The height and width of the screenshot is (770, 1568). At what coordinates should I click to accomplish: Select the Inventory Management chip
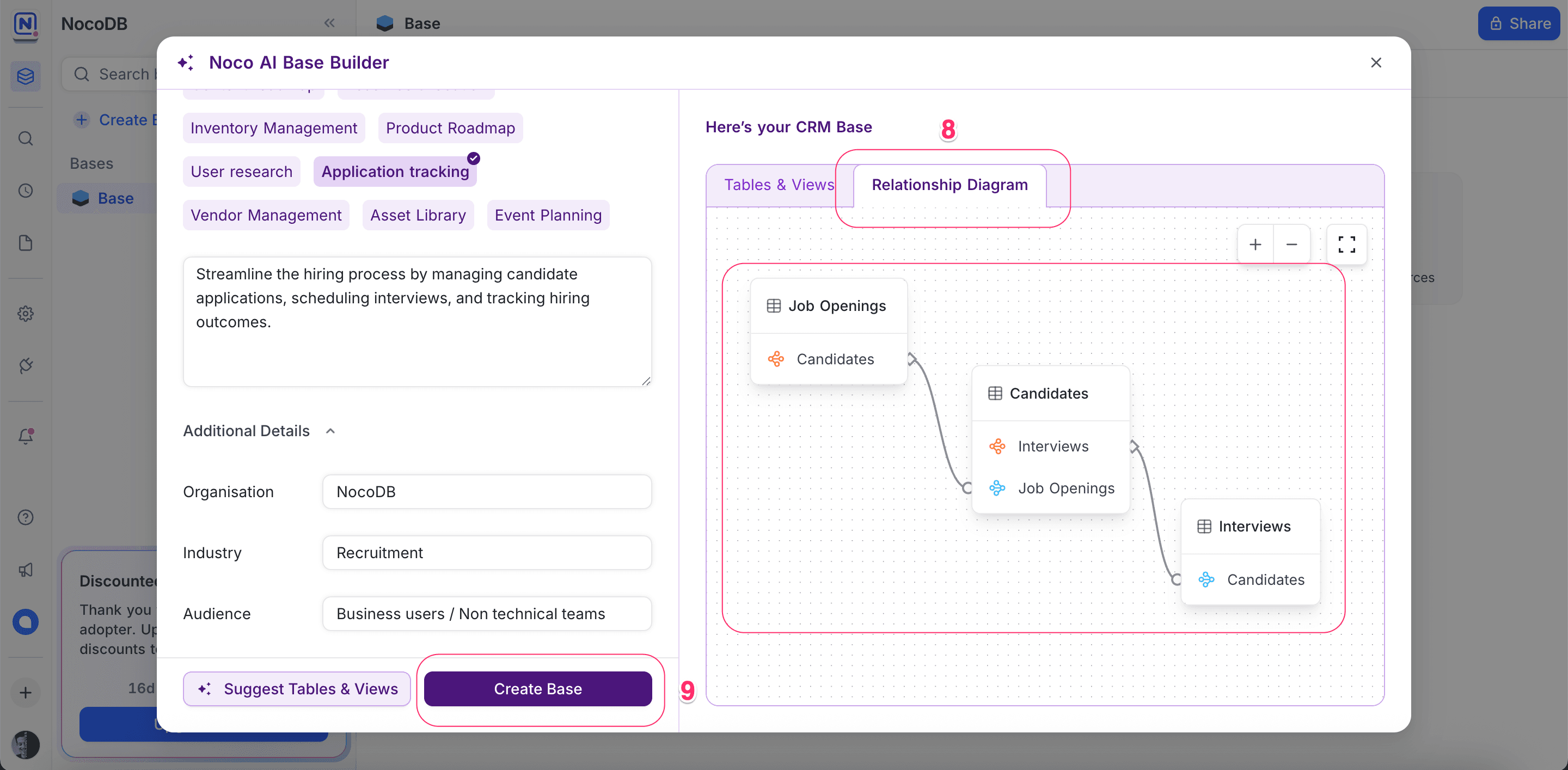tap(273, 128)
